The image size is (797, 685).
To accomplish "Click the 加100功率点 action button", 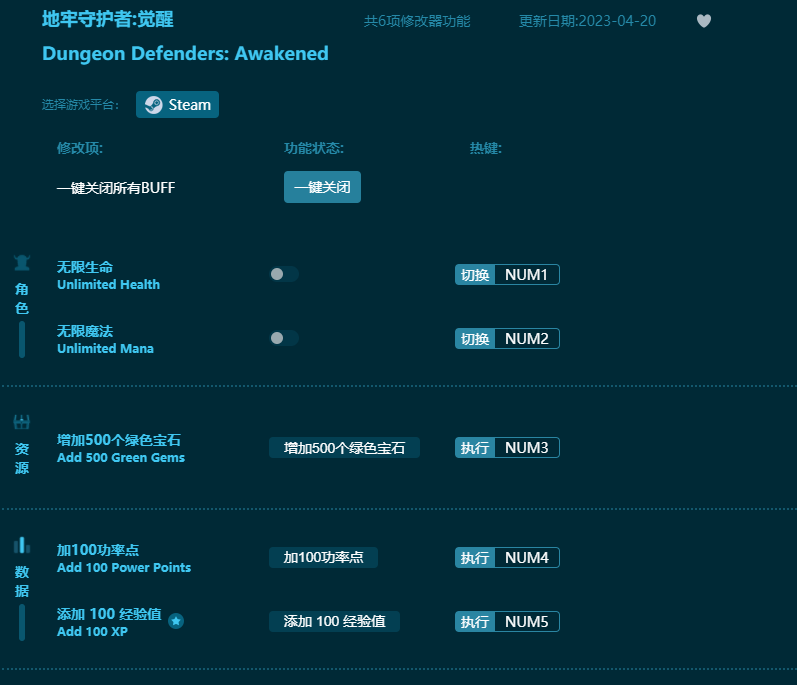I will (323, 557).
